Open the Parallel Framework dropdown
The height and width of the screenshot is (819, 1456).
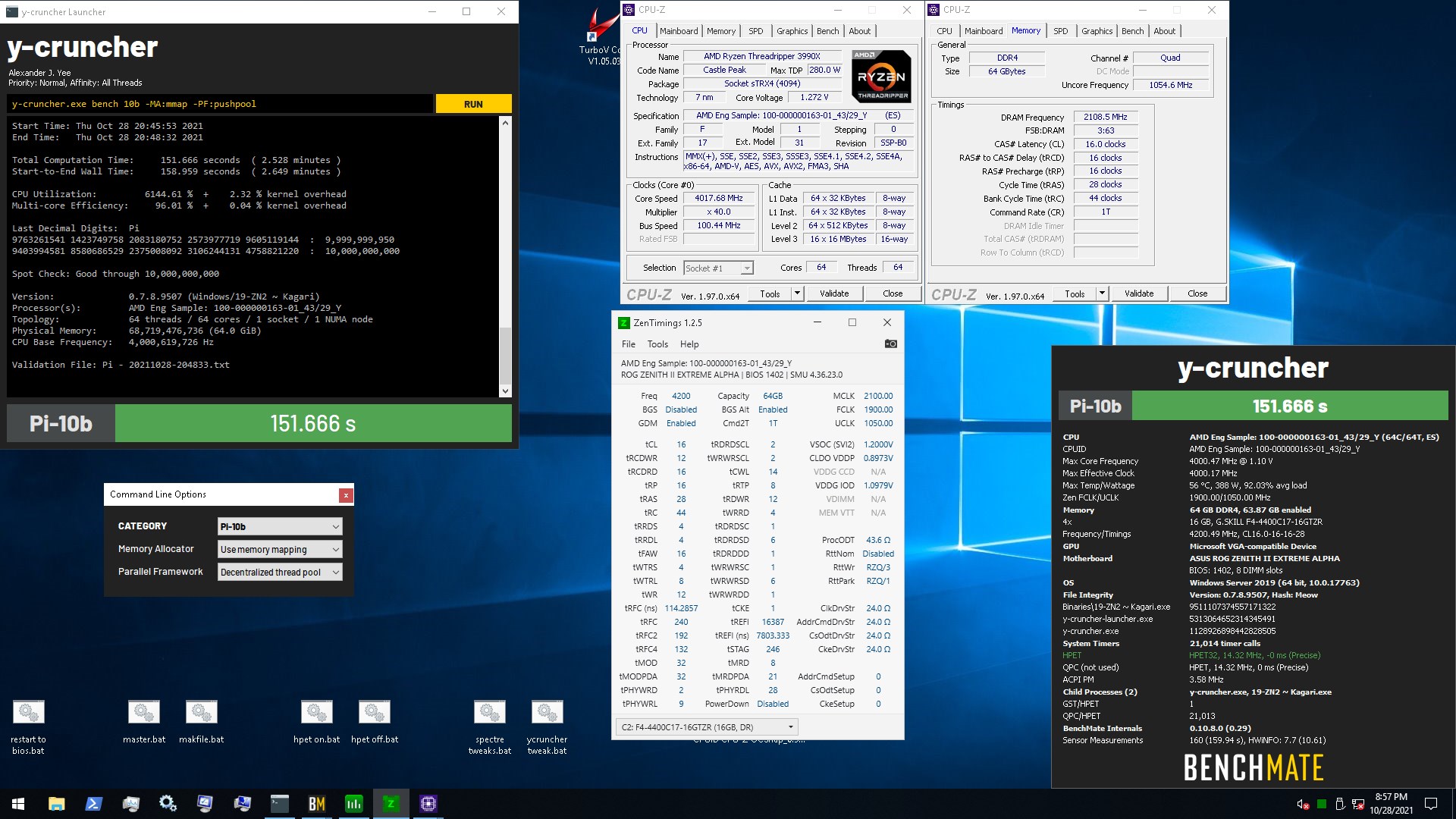click(x=280, y=572)
